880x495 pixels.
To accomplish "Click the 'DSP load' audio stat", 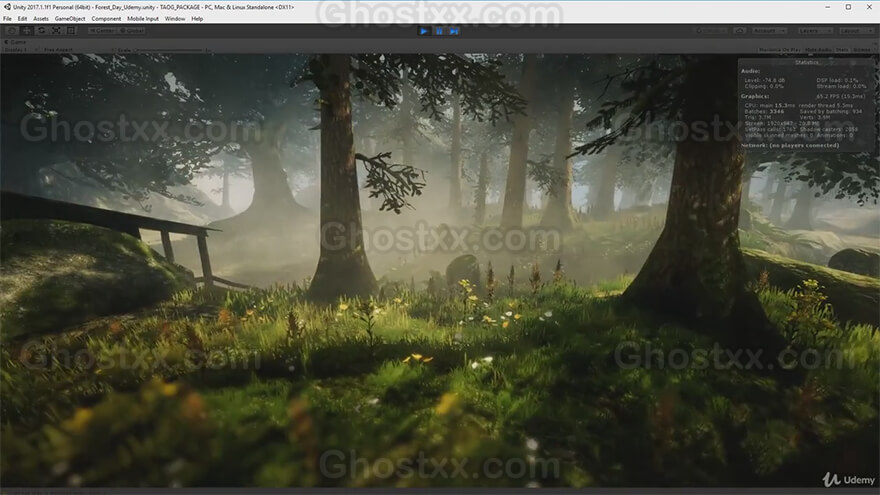I will pyautogui.click(x=837, y=80).
